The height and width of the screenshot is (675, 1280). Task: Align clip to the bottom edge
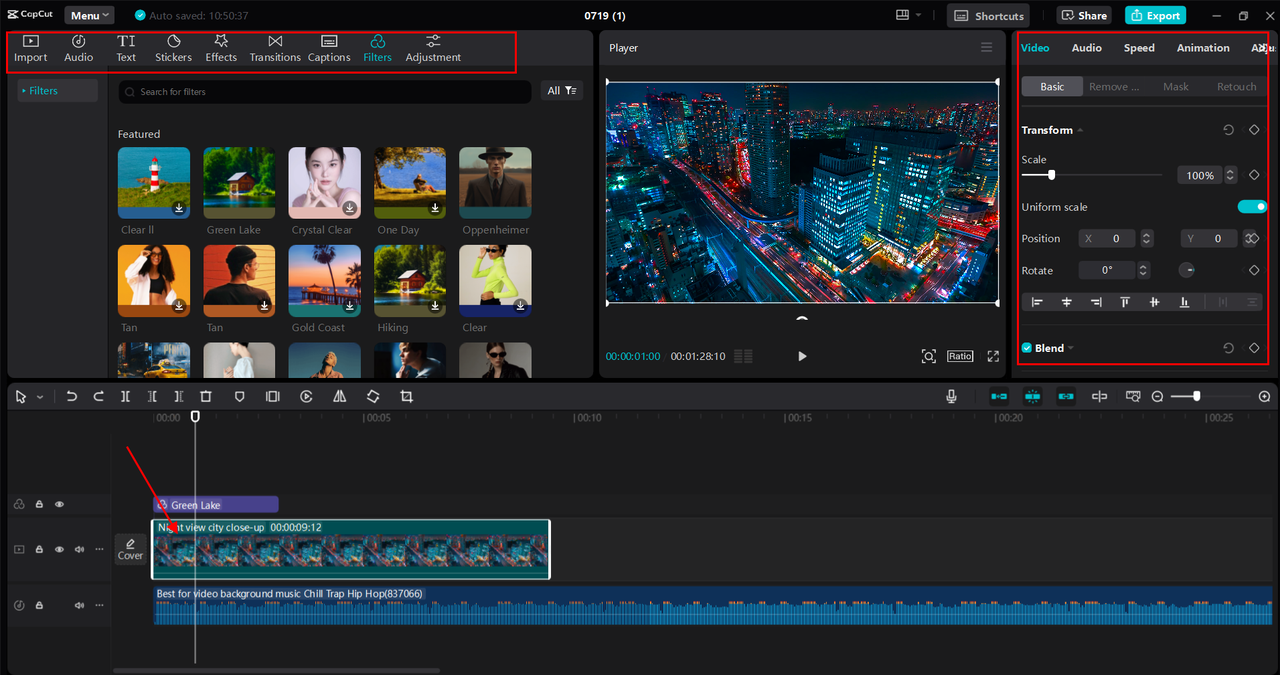pyautogui.click(x=1184, y=302)
